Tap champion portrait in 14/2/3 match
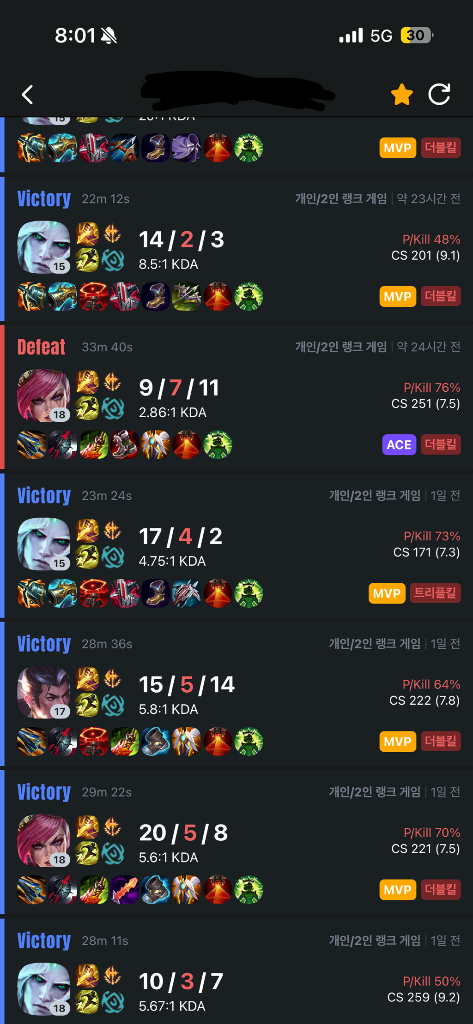473x1024 pixels. pyautogui.click(x=44, y=247)
